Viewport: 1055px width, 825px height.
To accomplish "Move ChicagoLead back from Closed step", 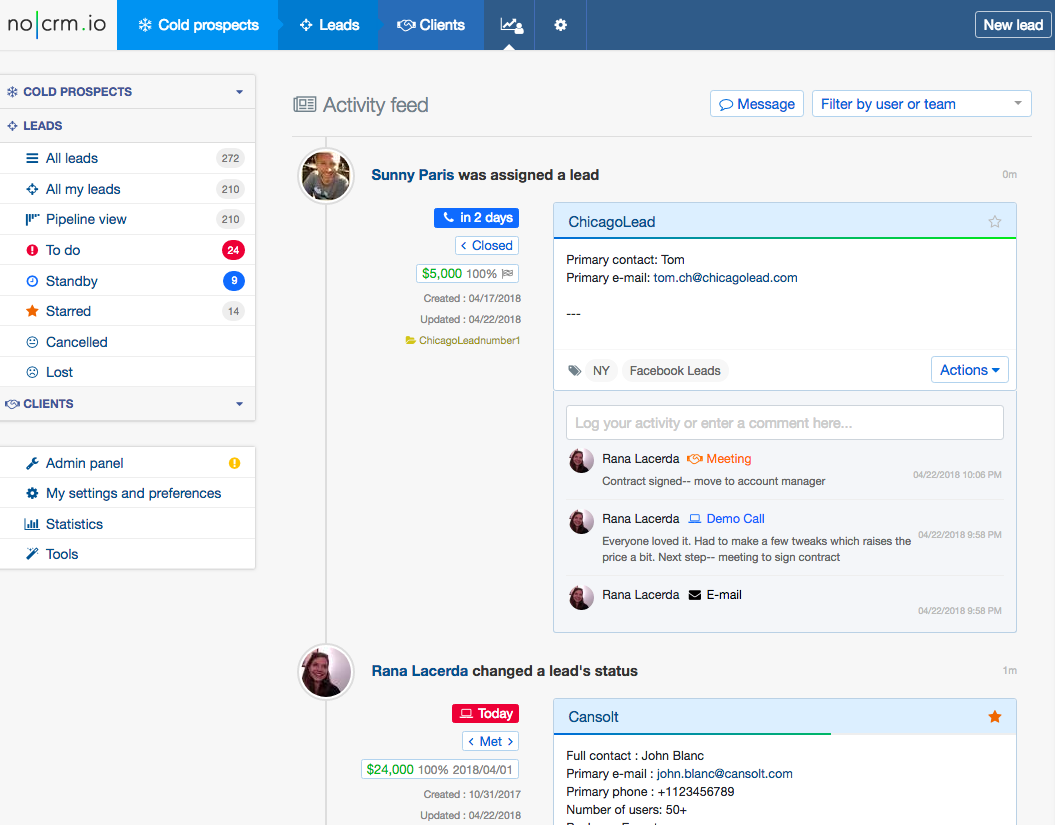I will click(x=464, y=246).
